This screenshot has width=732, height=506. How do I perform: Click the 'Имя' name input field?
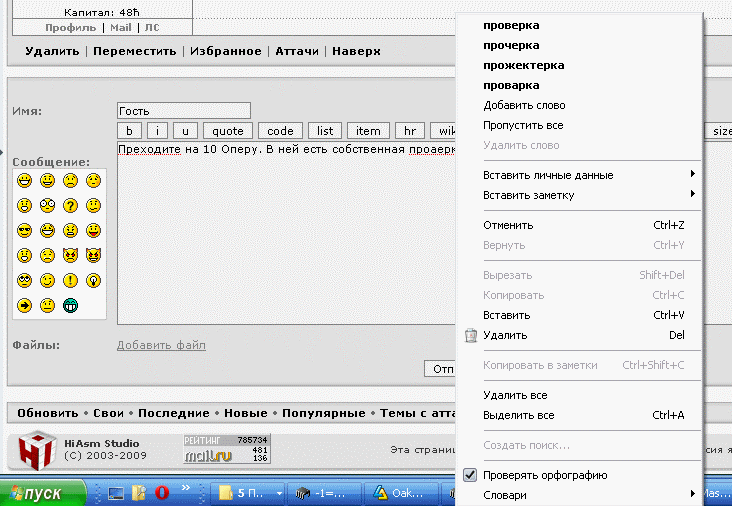click(x=183, y=111)
